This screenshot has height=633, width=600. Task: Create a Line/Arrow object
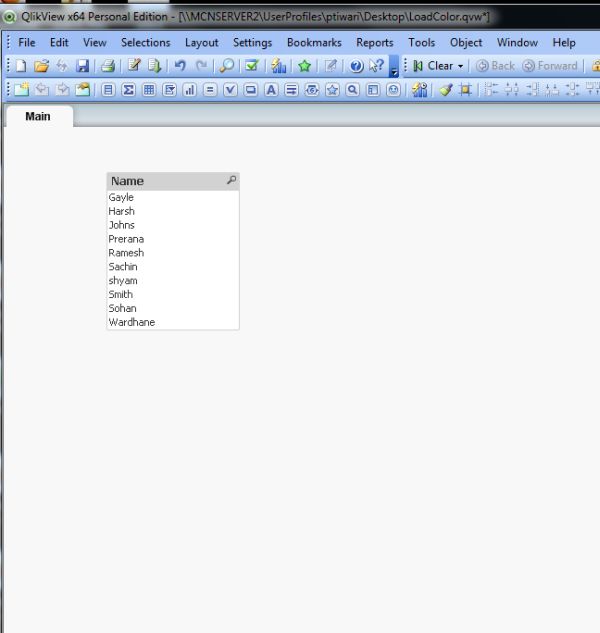pyautogui.click(x=292, y=90)
